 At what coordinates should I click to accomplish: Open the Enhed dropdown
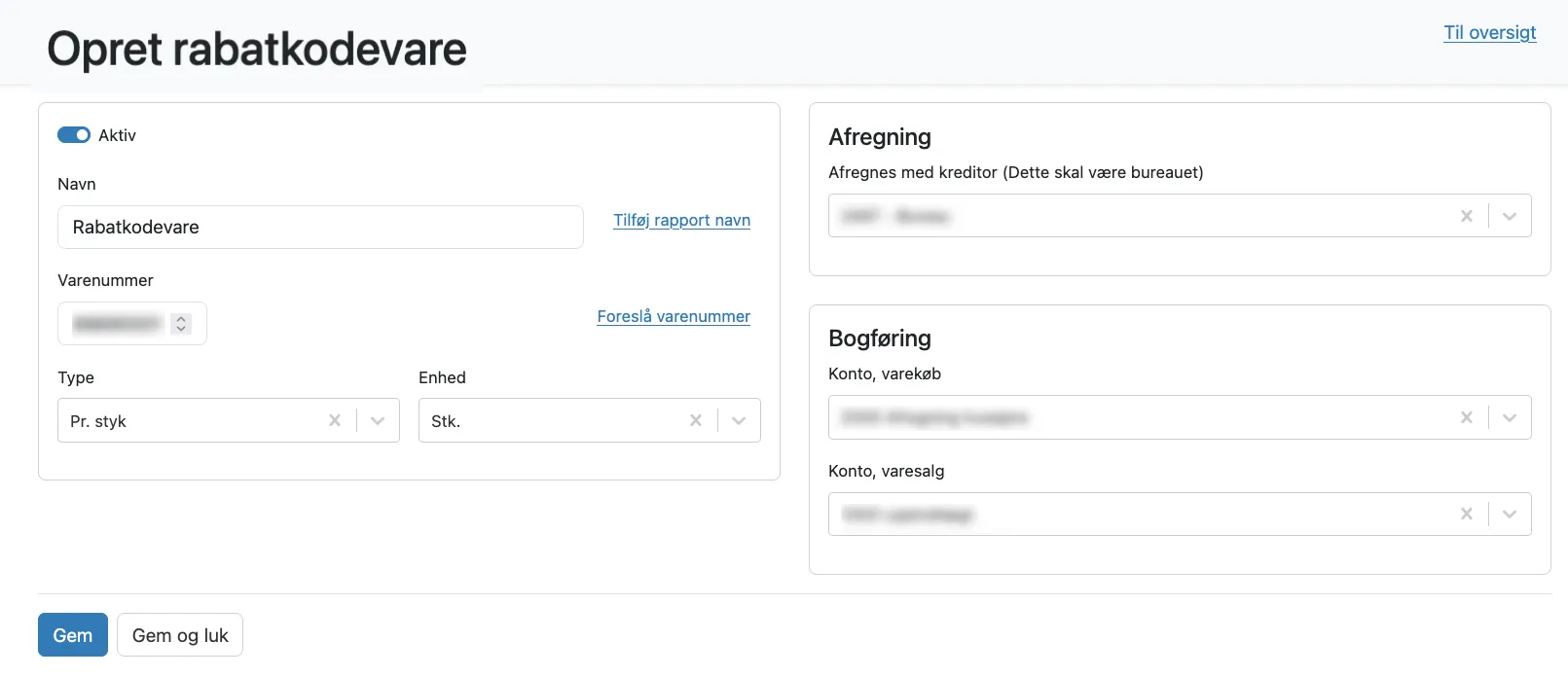click(x=739, y=420)
